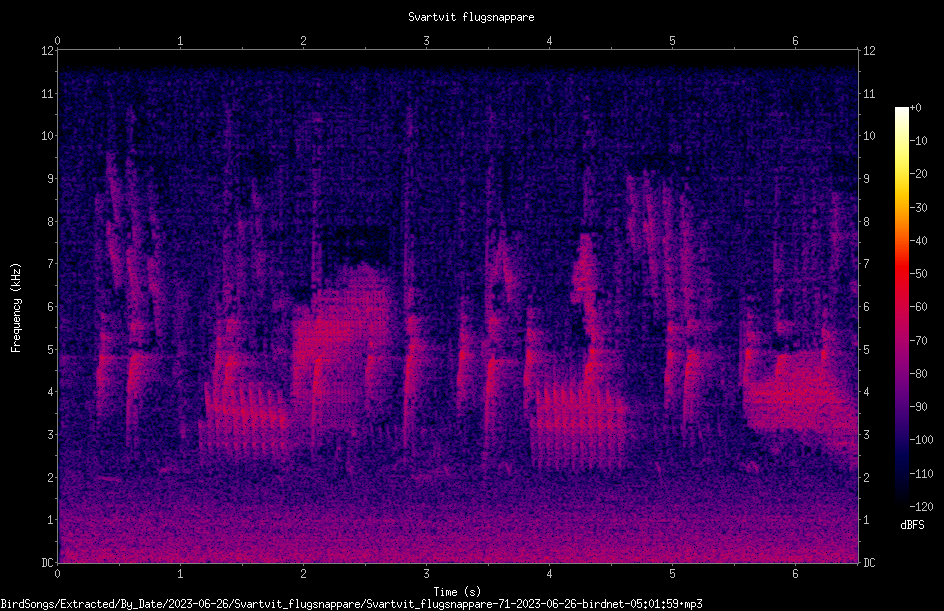Click the '-40' color scale label
944x611 pixels.
[918, 241]
